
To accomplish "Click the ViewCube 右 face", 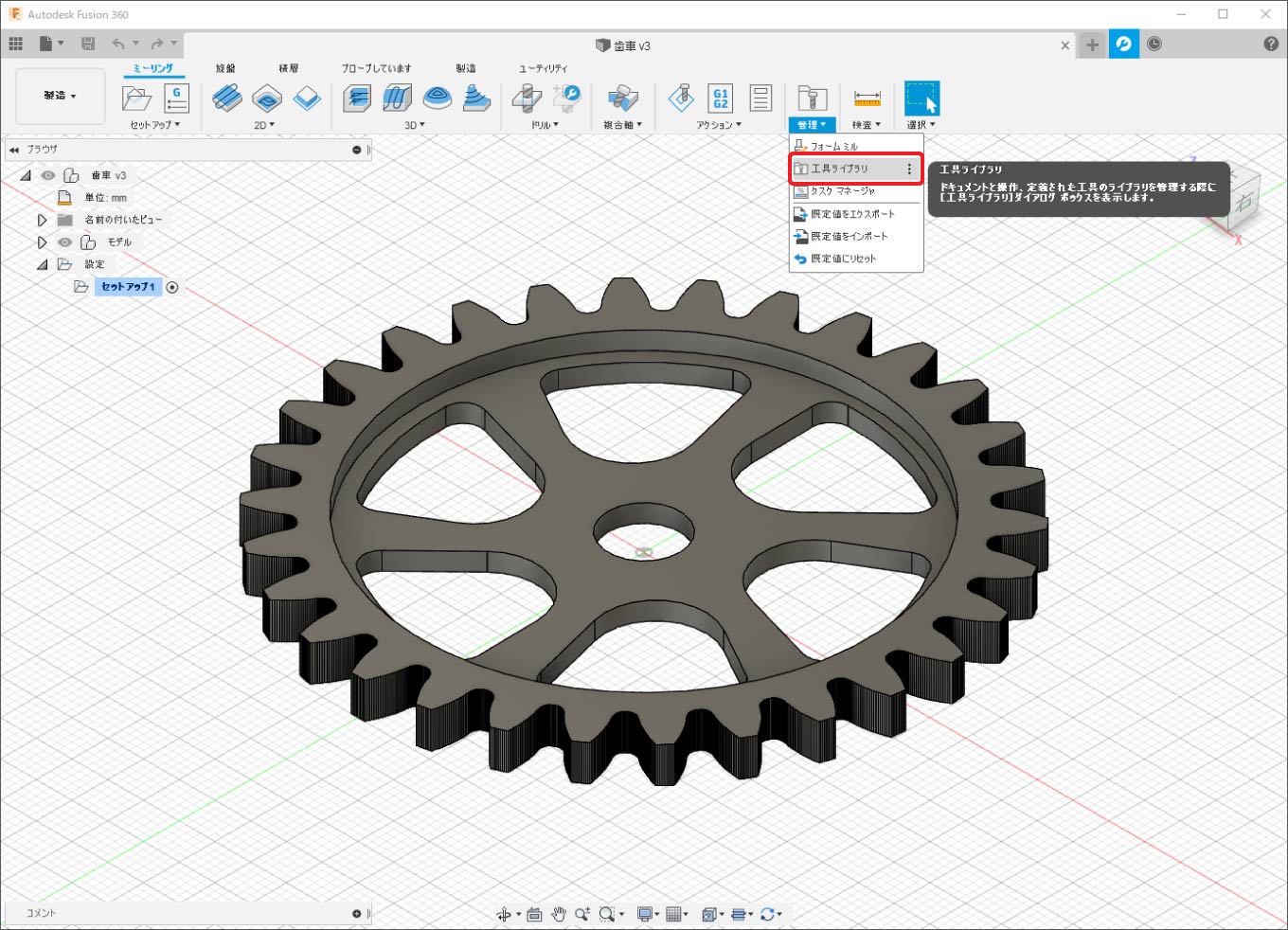I will click(1243, 203).
